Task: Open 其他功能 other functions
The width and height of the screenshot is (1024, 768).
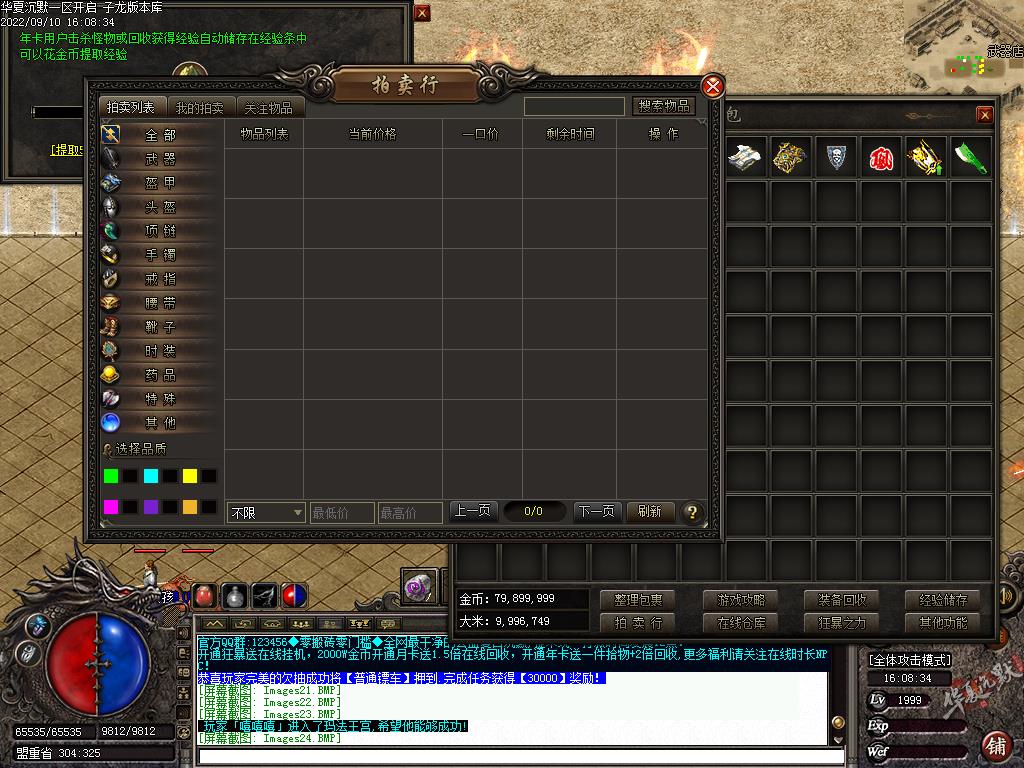Action: point(944,623)
